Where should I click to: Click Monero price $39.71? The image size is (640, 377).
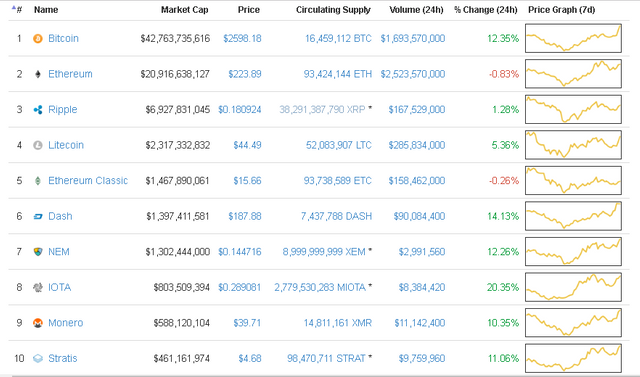(247, 323)
